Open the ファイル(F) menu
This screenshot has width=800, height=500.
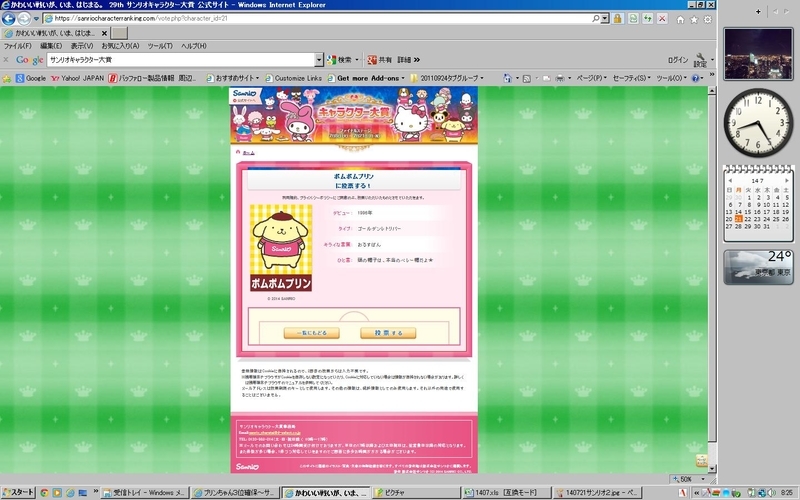click(x=17, y=46)
